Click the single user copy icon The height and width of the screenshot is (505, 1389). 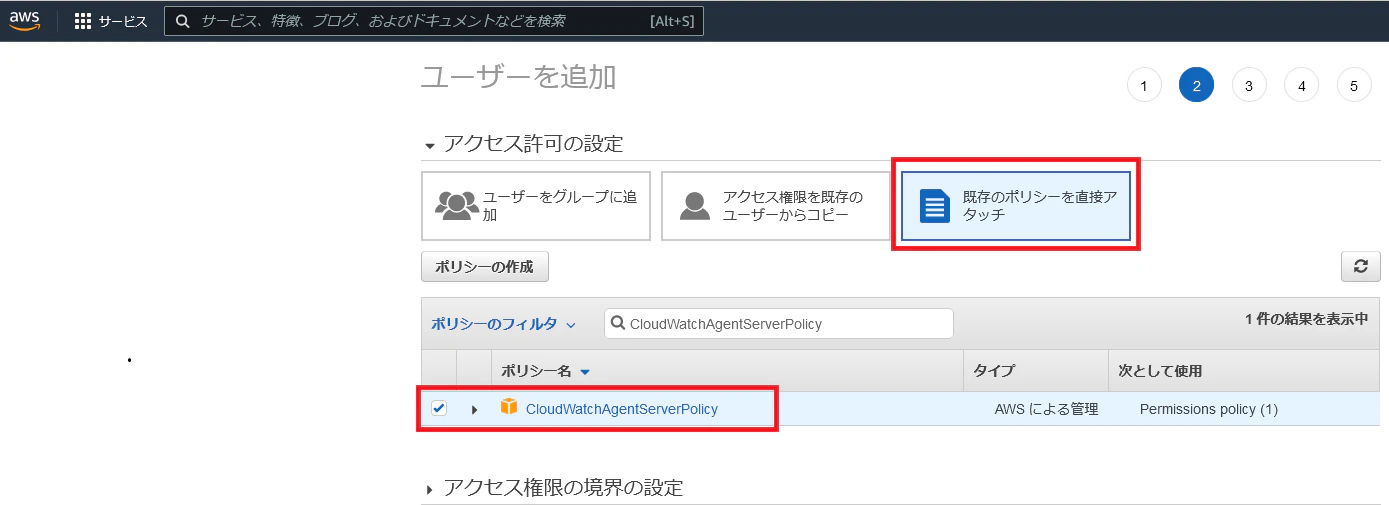(x=695, y=205)
